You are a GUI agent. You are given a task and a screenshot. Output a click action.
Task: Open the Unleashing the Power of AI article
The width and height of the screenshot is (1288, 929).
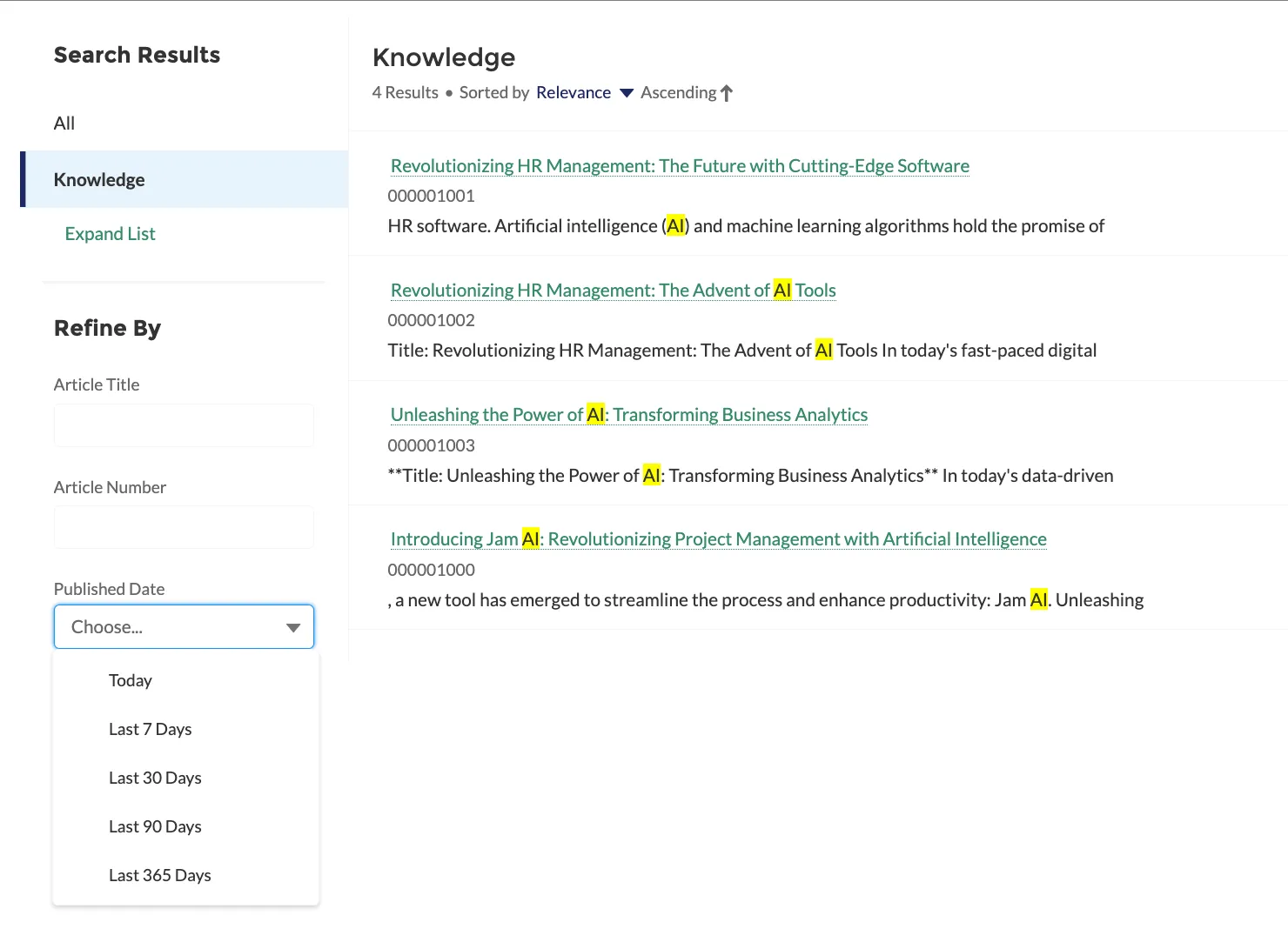pos(628,414)
